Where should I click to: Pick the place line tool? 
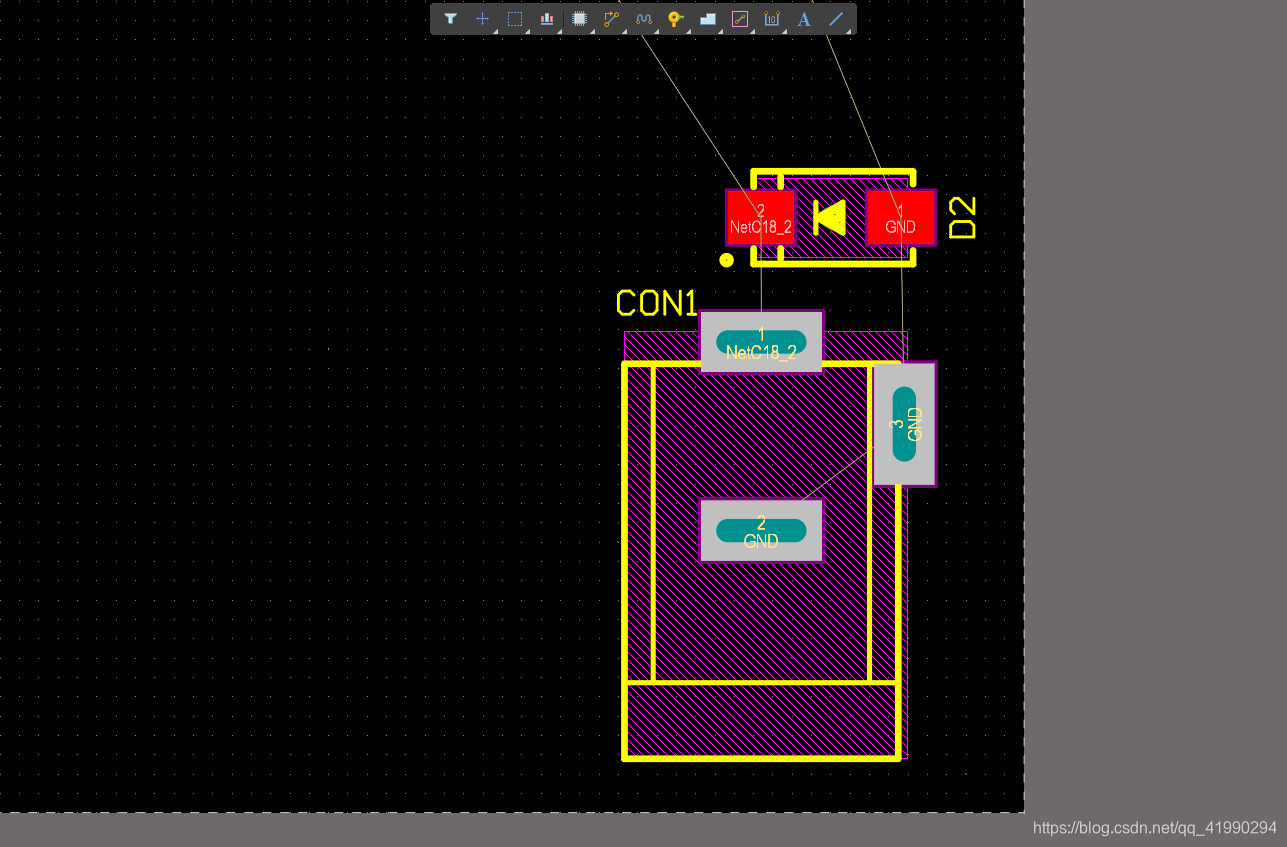pos(836,19)
